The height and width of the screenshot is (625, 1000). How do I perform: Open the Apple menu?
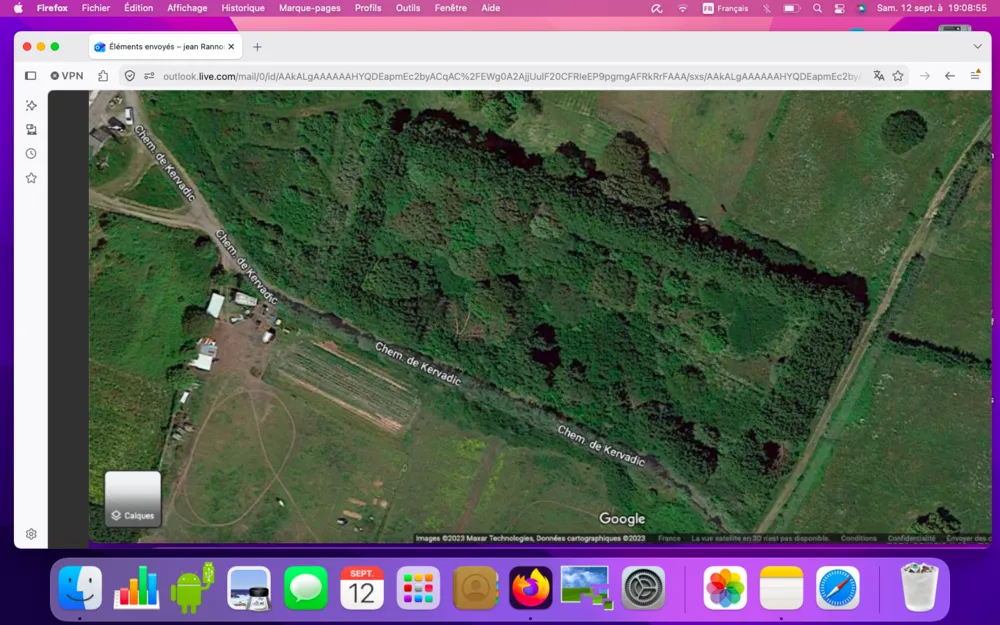tap(18, 8)
